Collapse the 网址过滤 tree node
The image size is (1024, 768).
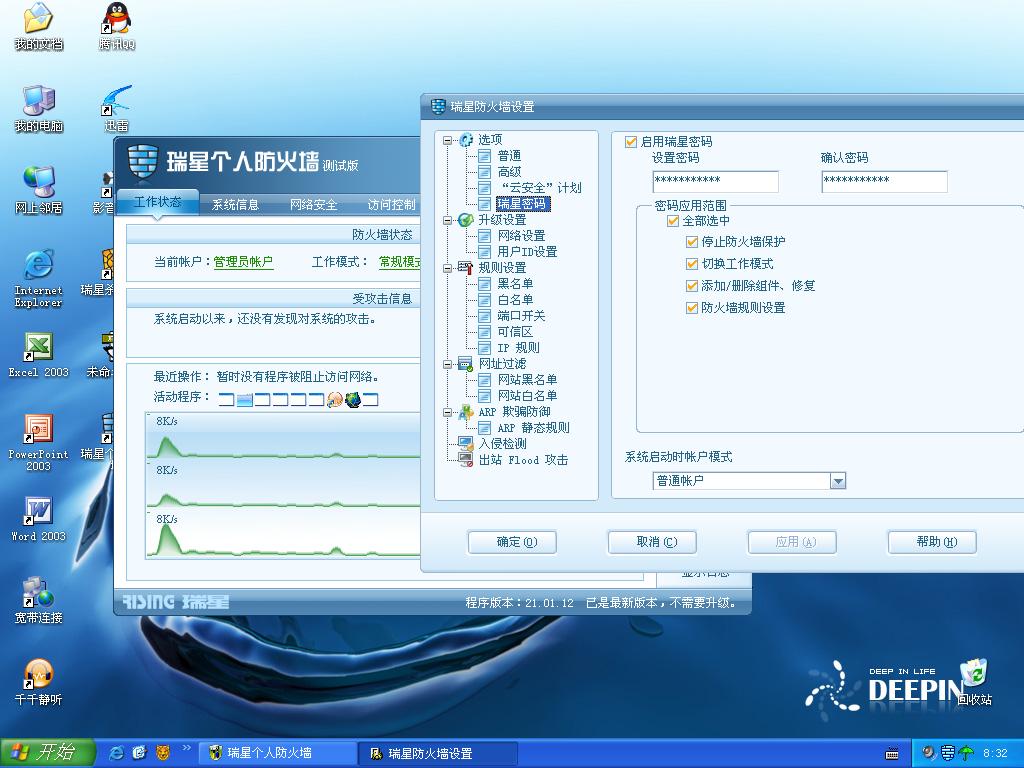click(447, 364)
